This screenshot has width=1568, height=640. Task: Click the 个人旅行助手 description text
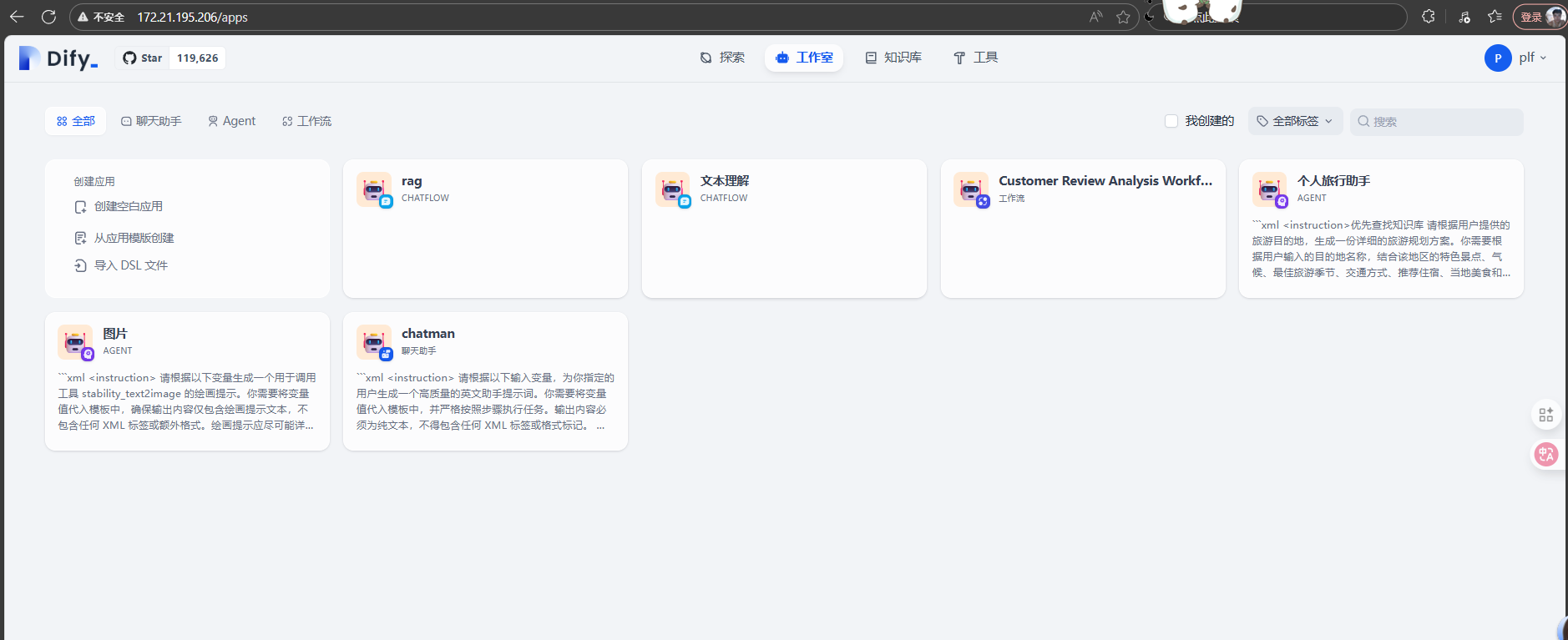coord(1381,249)
